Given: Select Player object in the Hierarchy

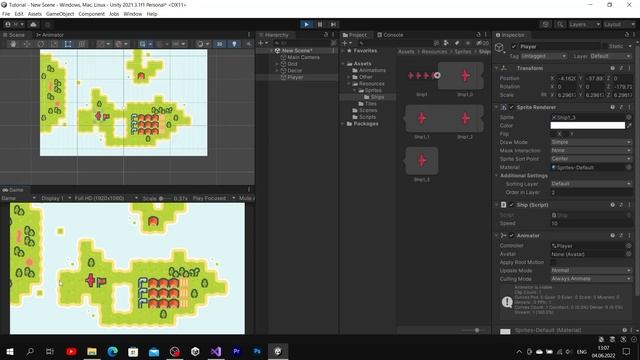Looking at the screenshot, I should [x=295, y=77].
